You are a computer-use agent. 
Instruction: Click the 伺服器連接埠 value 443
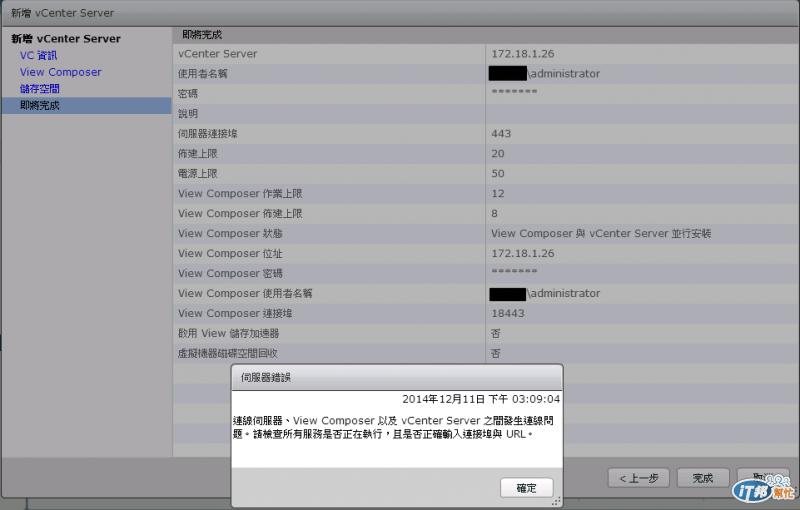501,134
